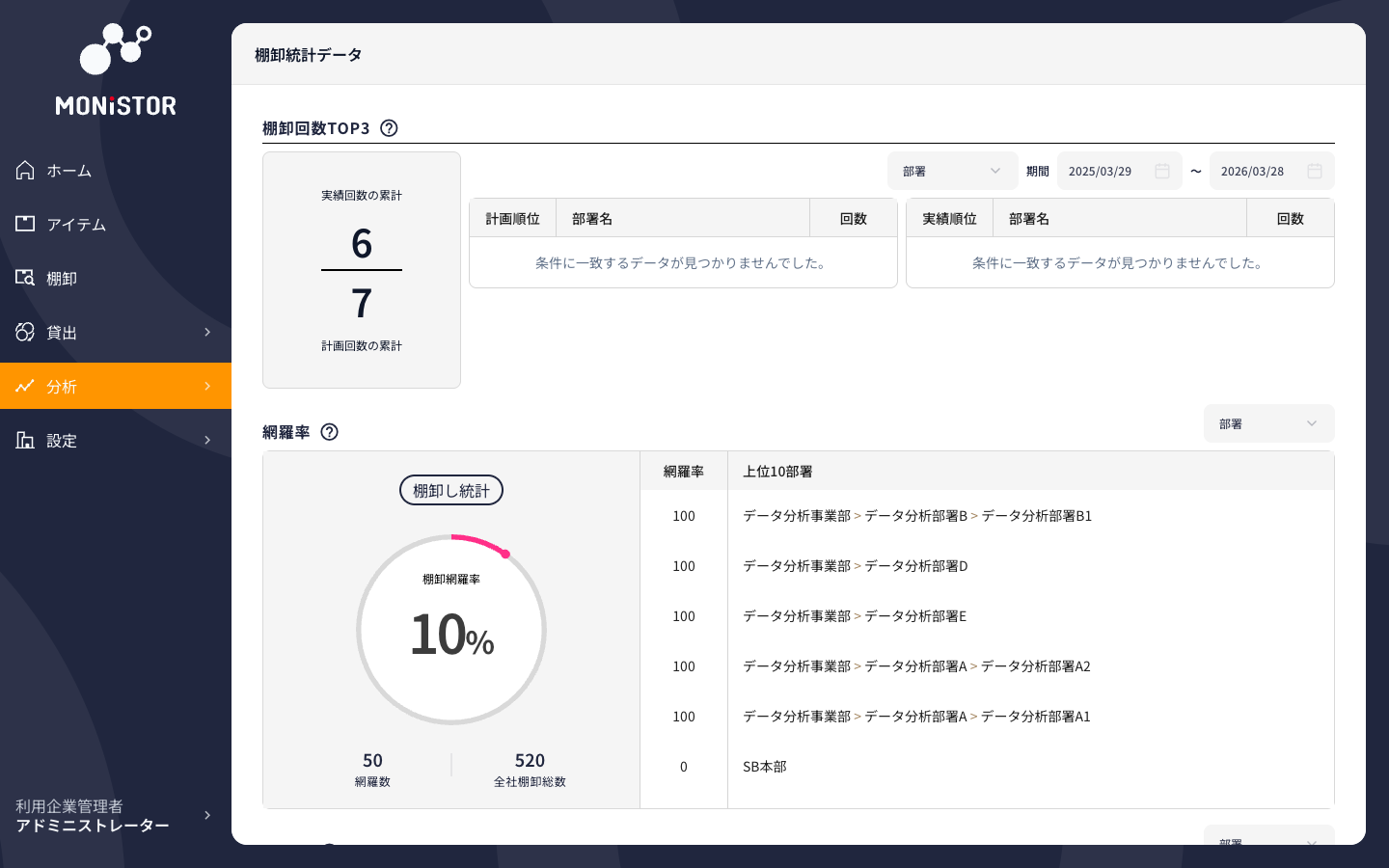Open calendar picker for 2026/03/28 date

click(1315, 171)
